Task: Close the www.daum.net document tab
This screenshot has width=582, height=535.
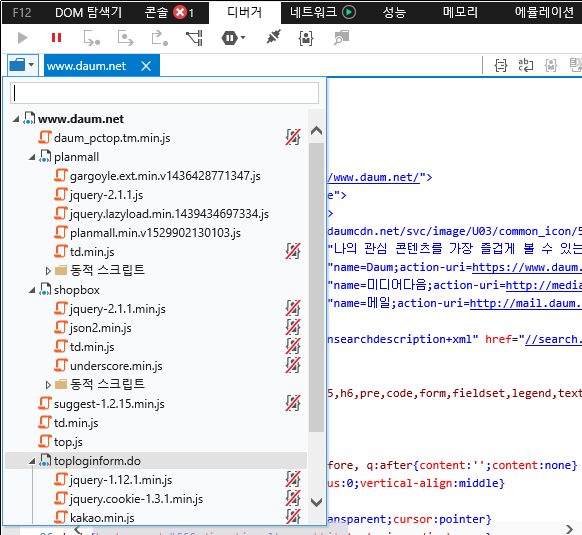Action: [146, 66]
